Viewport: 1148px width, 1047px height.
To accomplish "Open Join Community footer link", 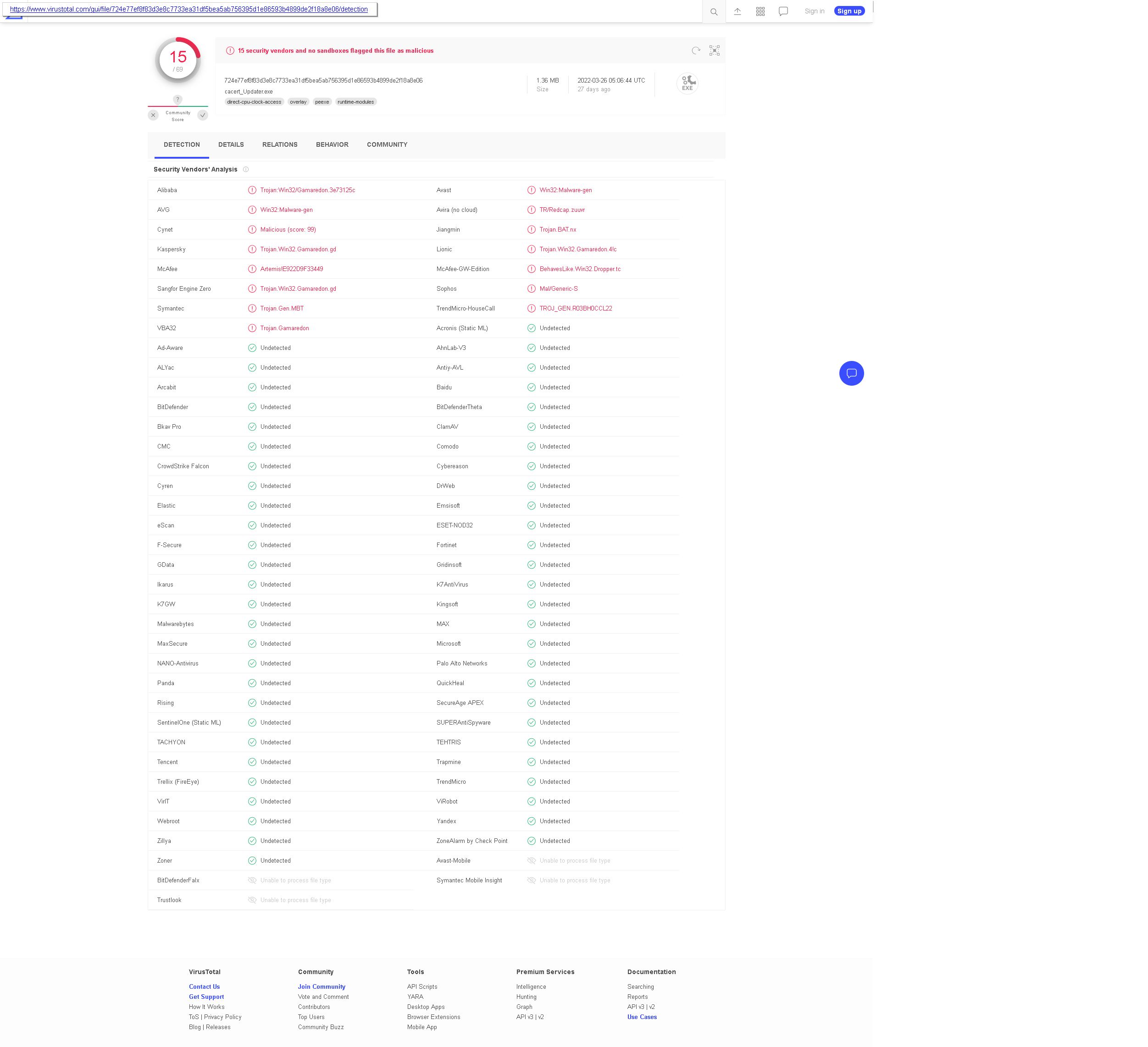I will click(322, 986).
